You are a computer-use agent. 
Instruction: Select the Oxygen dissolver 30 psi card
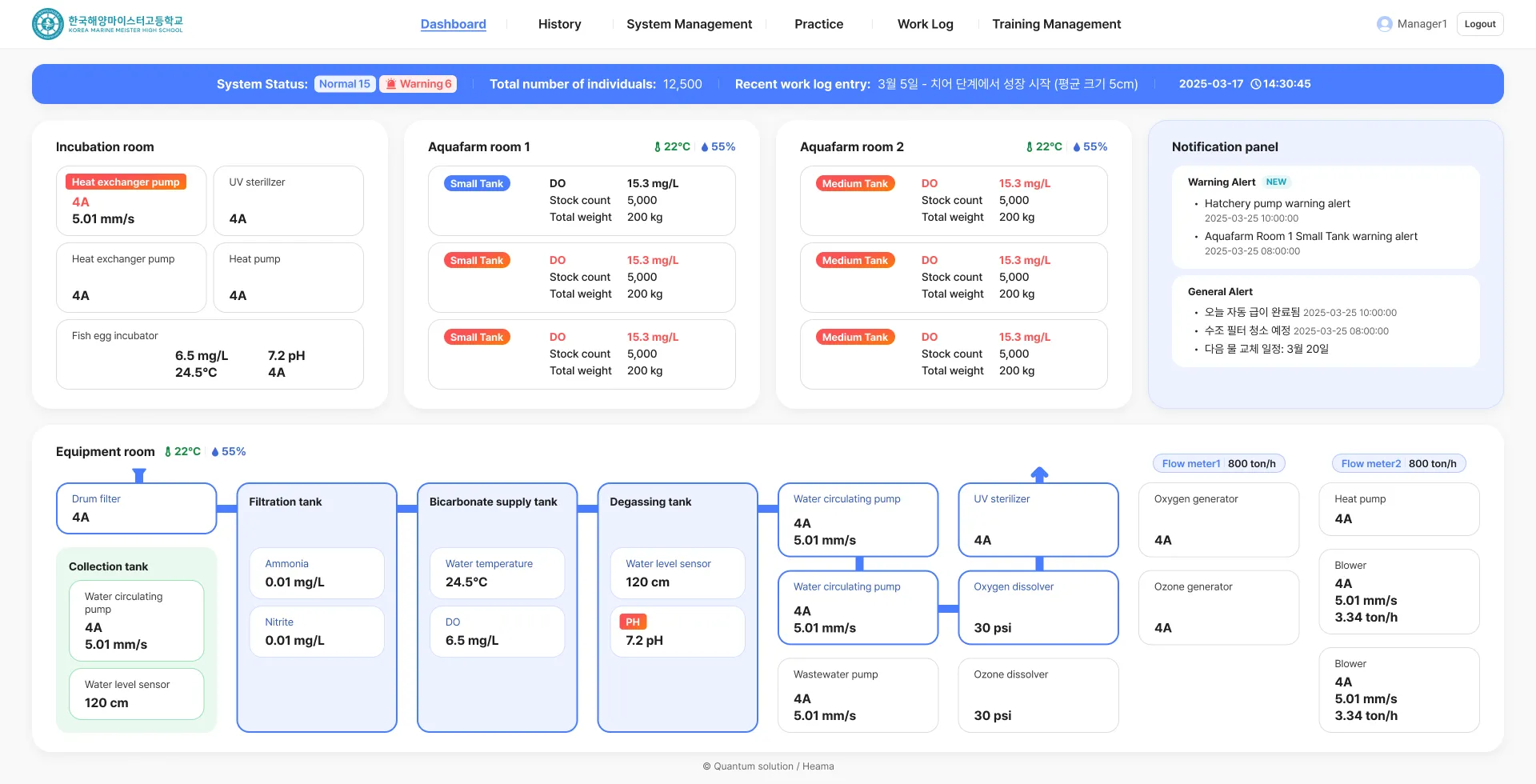pyautogui.click(x=1038, y=607)
